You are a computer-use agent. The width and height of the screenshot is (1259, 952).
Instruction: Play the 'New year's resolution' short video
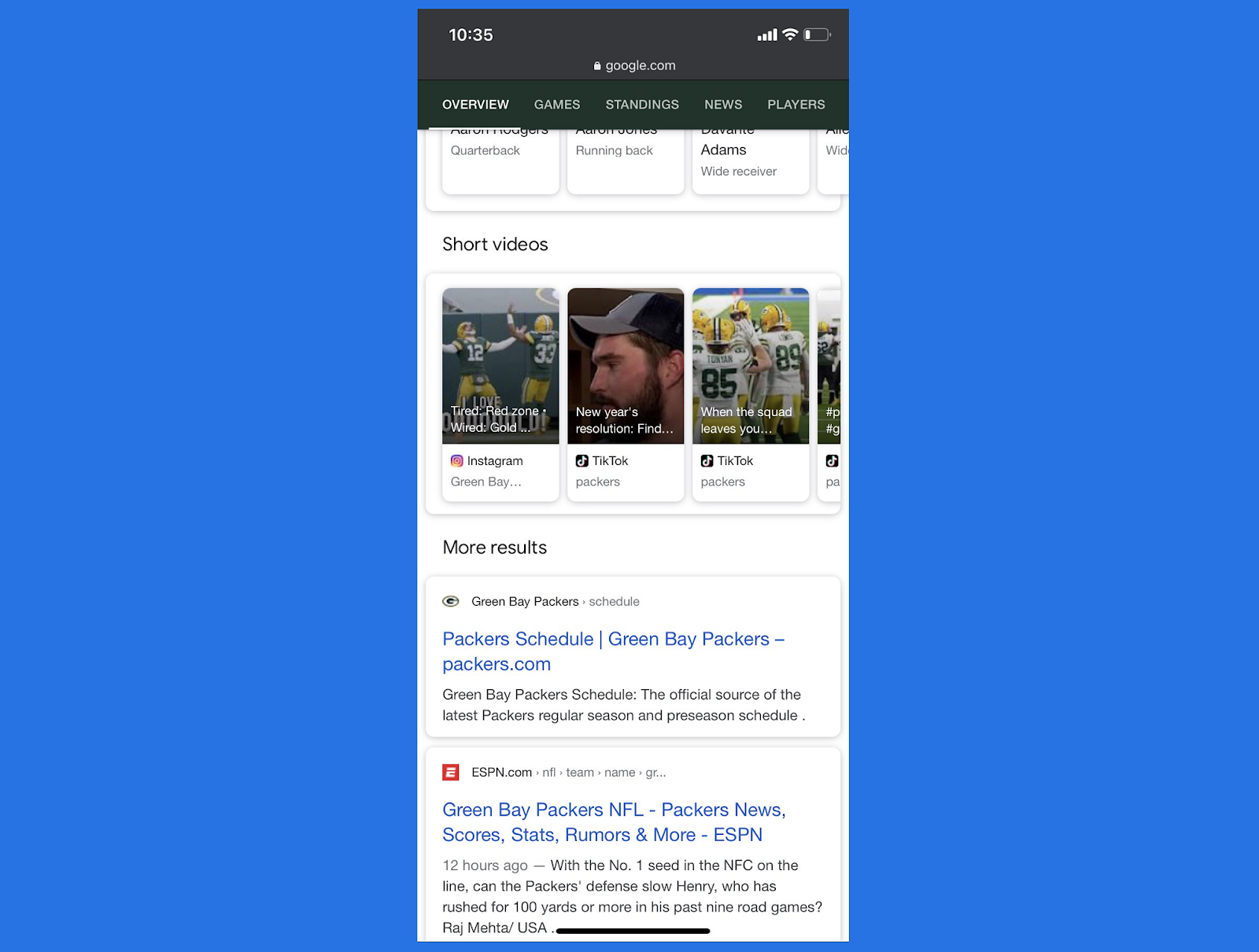pyautogui.click(x=625, y=366)
